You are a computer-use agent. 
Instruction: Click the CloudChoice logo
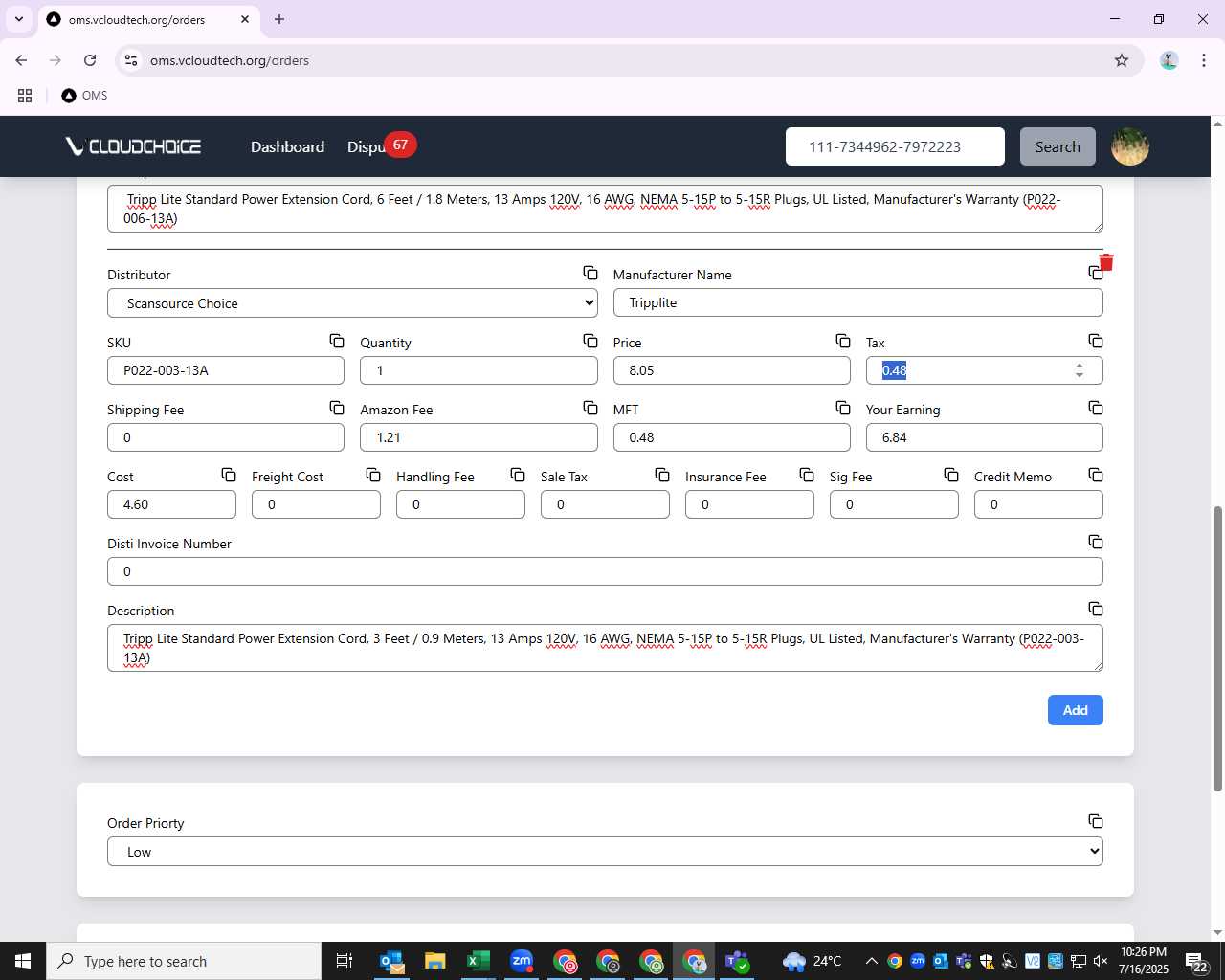click(x=133, y=146)
